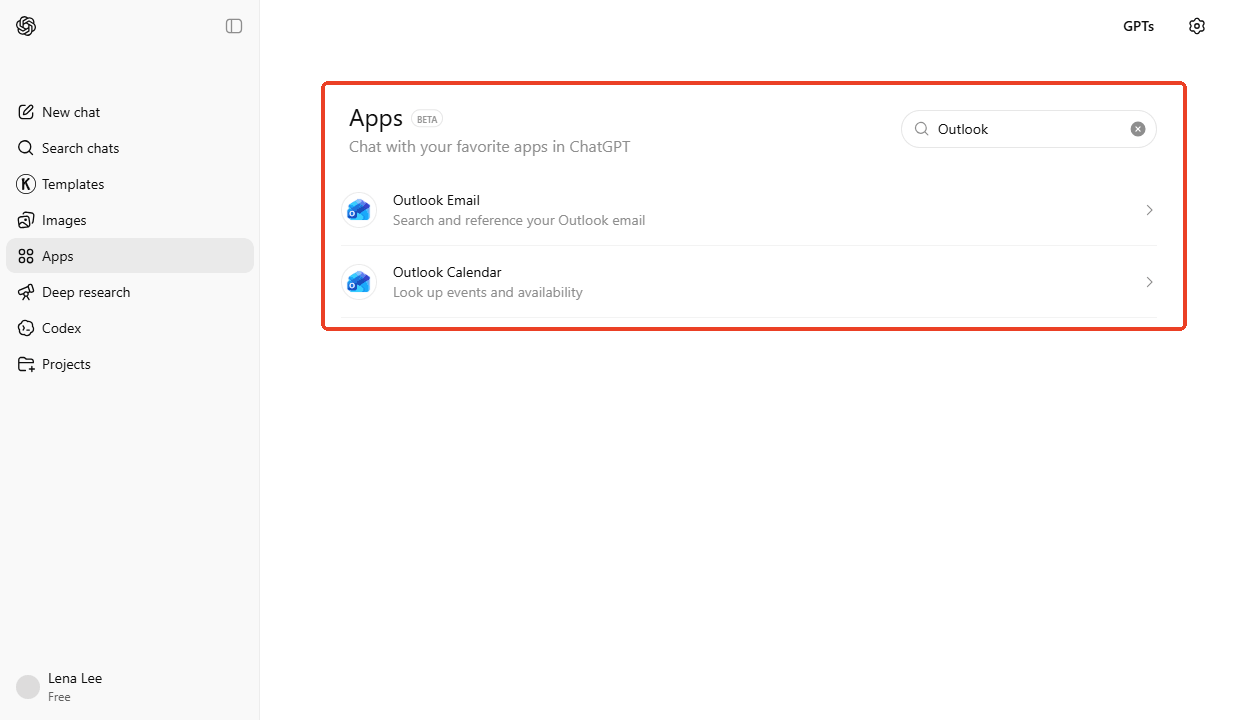Open Search chats from the sidebar
The width and height of the screenshot is (1238, 720).
[80, 147]
